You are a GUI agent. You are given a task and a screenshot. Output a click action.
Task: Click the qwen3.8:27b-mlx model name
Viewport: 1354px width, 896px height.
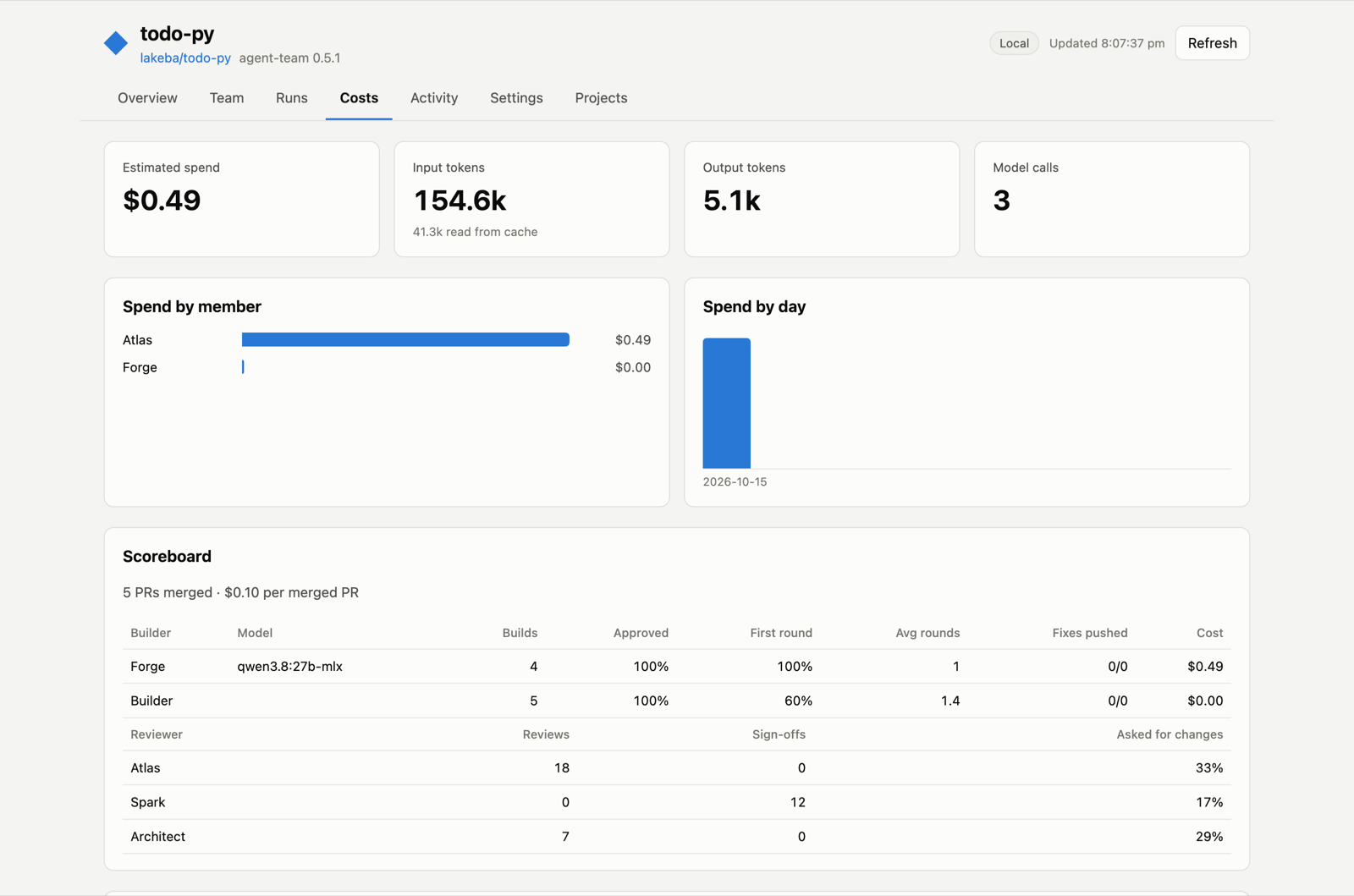tap(289, 667)
